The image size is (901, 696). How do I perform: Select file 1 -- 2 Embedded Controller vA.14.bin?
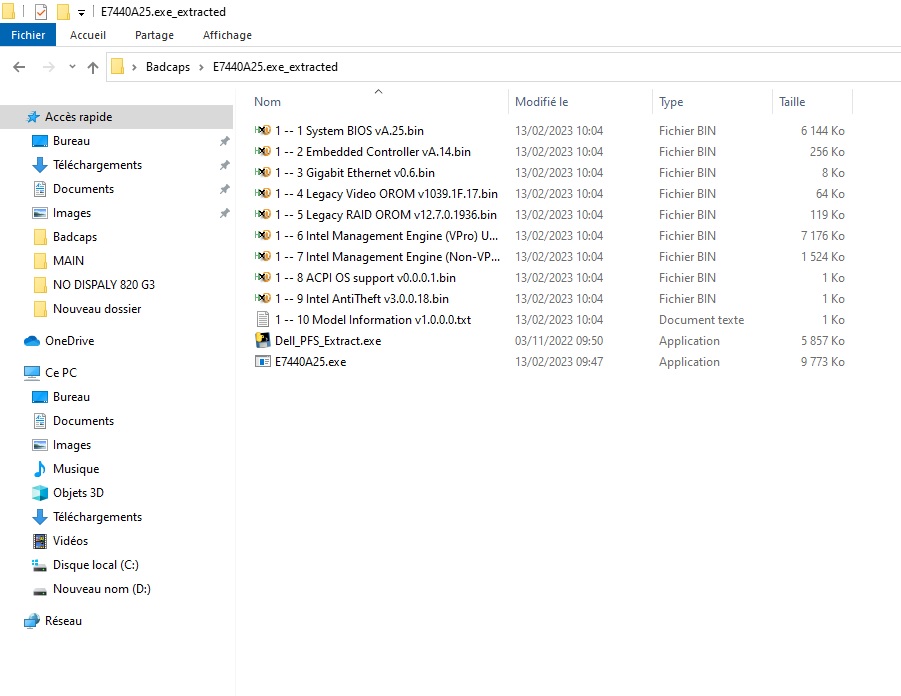coord(372,152)
